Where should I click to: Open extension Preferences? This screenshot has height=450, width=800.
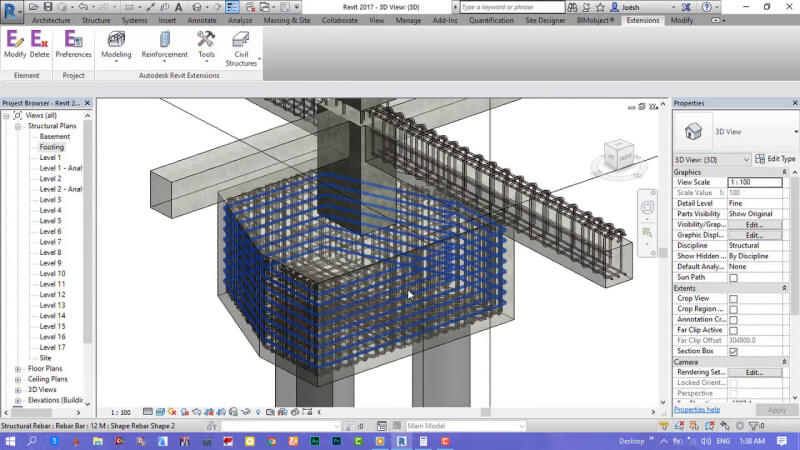(73, 44)
